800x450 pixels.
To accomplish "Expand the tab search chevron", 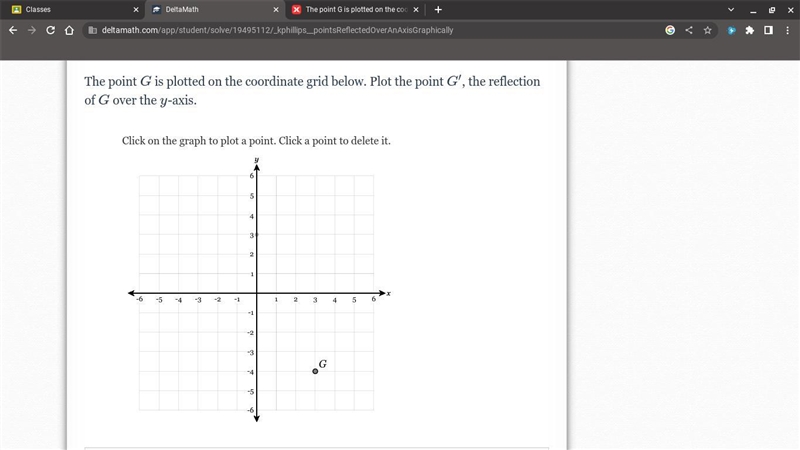I will click(731, 9).
